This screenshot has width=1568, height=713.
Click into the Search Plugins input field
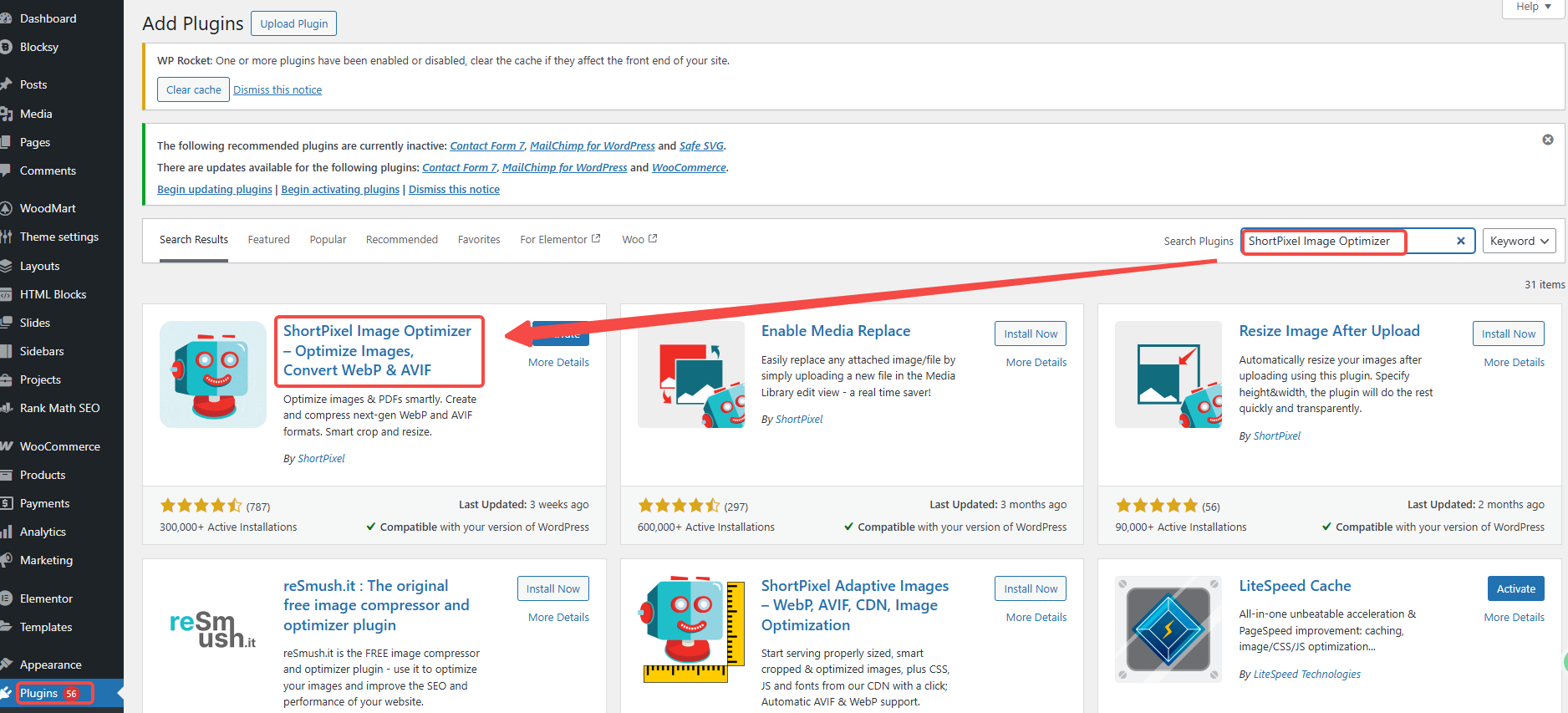[1346, 241]
